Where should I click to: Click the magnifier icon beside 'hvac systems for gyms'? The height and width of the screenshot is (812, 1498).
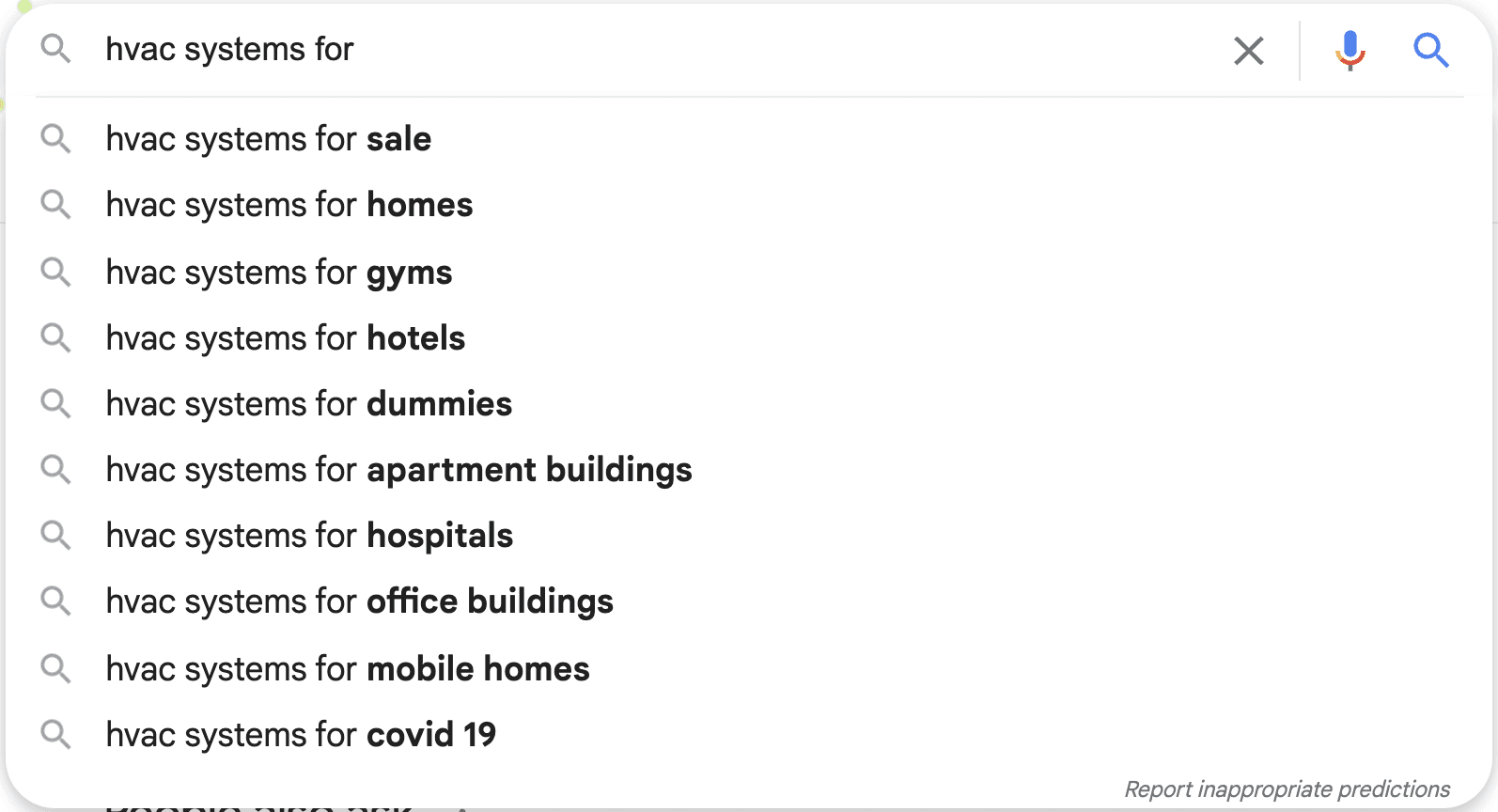click(x=56, y=272)
